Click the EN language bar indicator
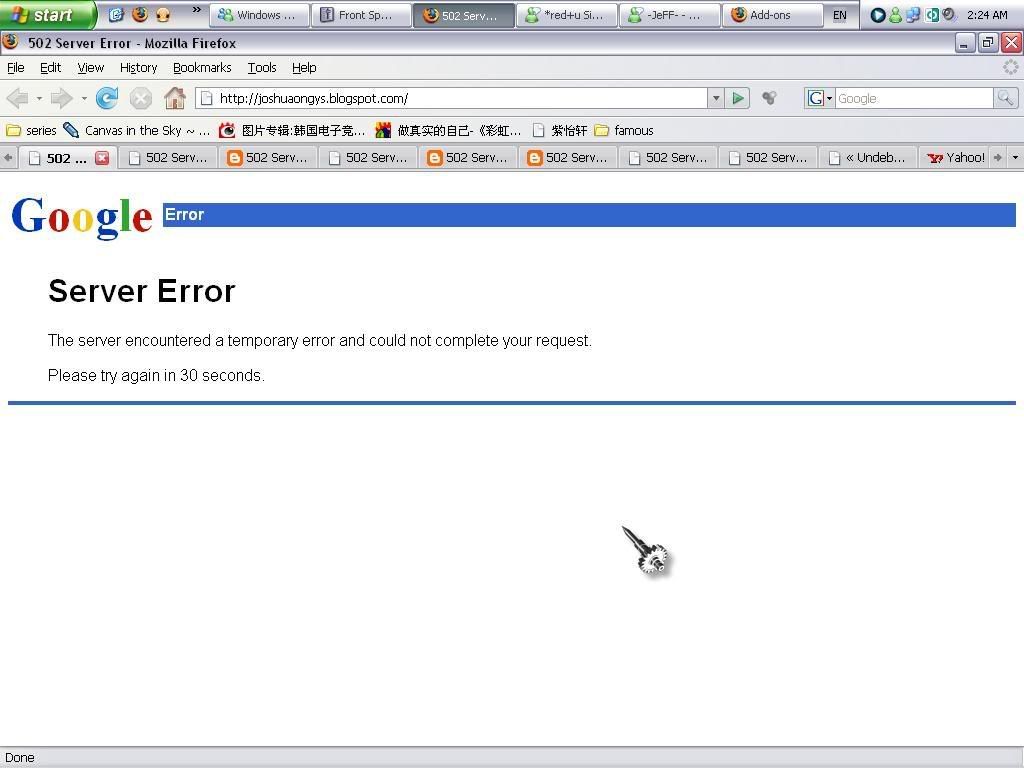The image size is (1024, 768). coord(840,15)
